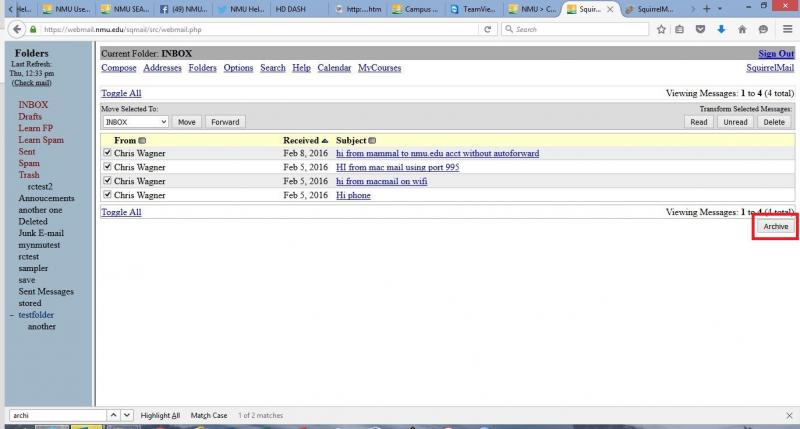Open the Addresses link

coord(162,68)
